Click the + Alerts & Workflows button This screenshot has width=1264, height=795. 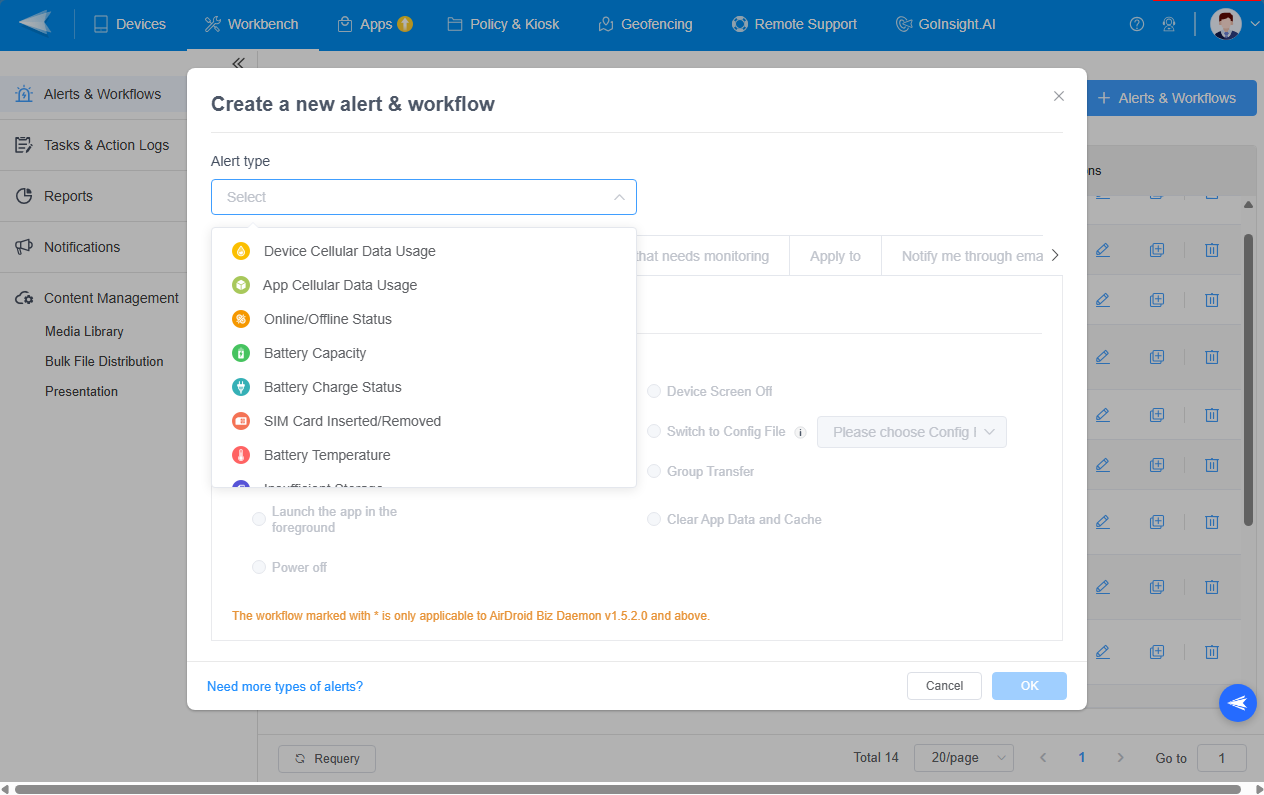(x=1170, y=98)
